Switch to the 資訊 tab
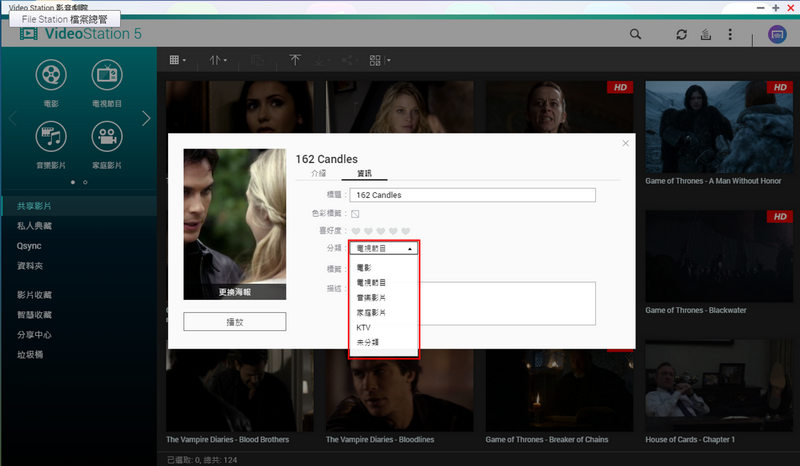Screen dimensions: 800x466 click(364, 174)
